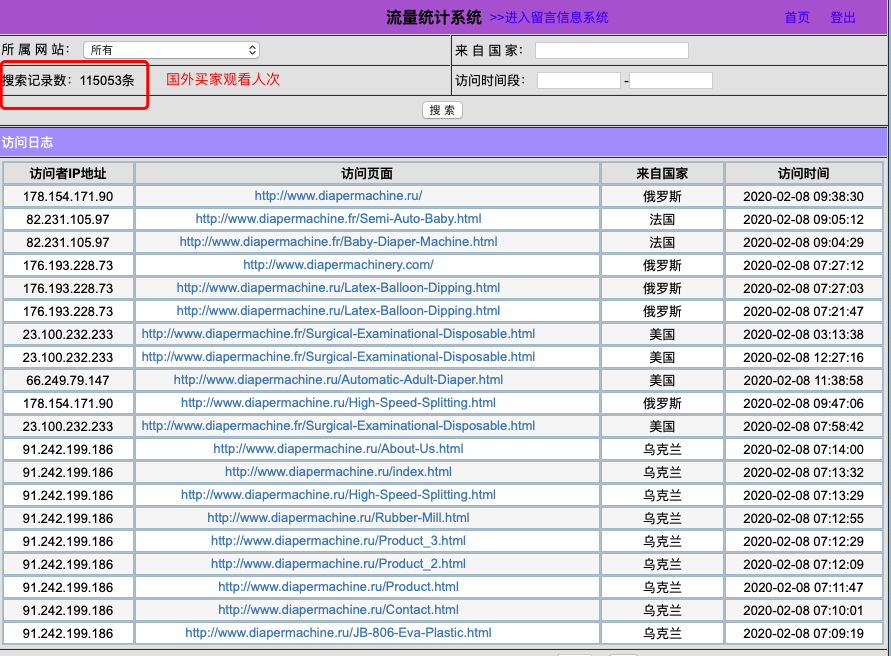The image size is (891, 656).
Task: Click the 访问页面 column header
Action: 367,173
